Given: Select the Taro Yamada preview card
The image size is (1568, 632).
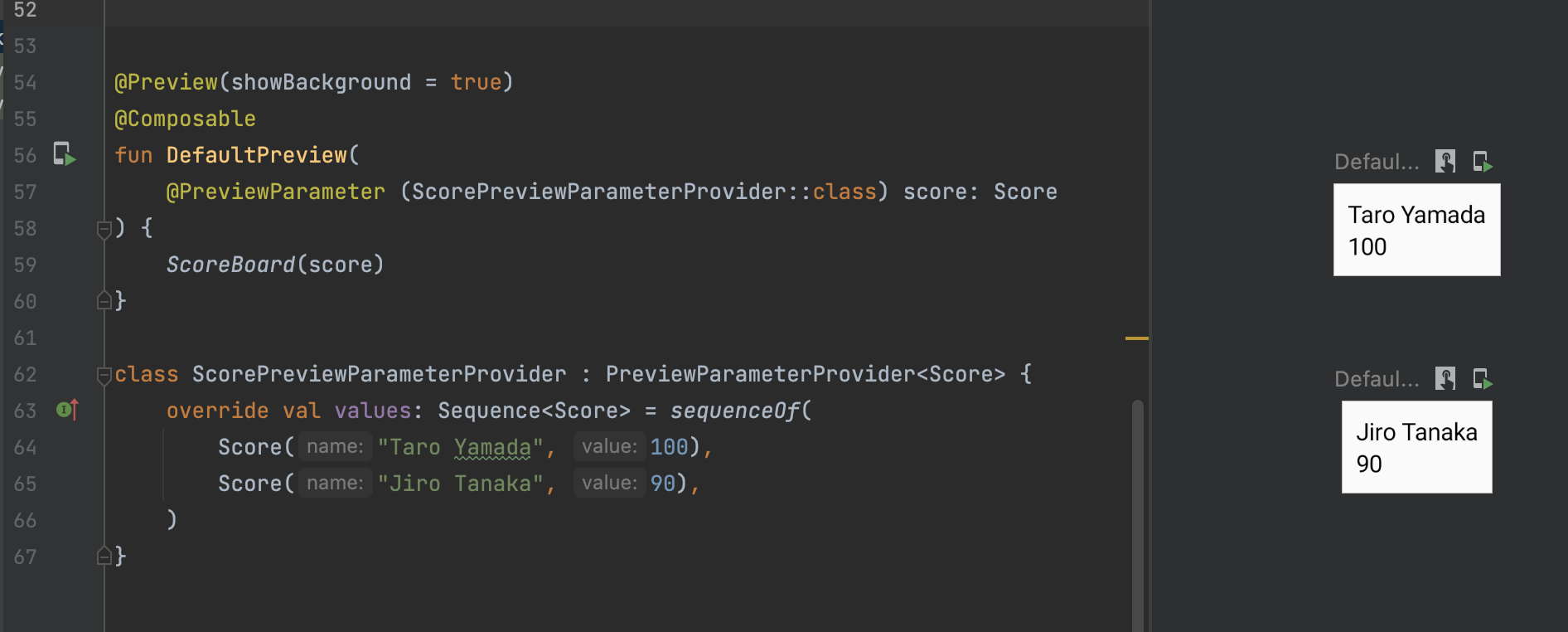Looking at the screenshot, I should click(1416, 230).
